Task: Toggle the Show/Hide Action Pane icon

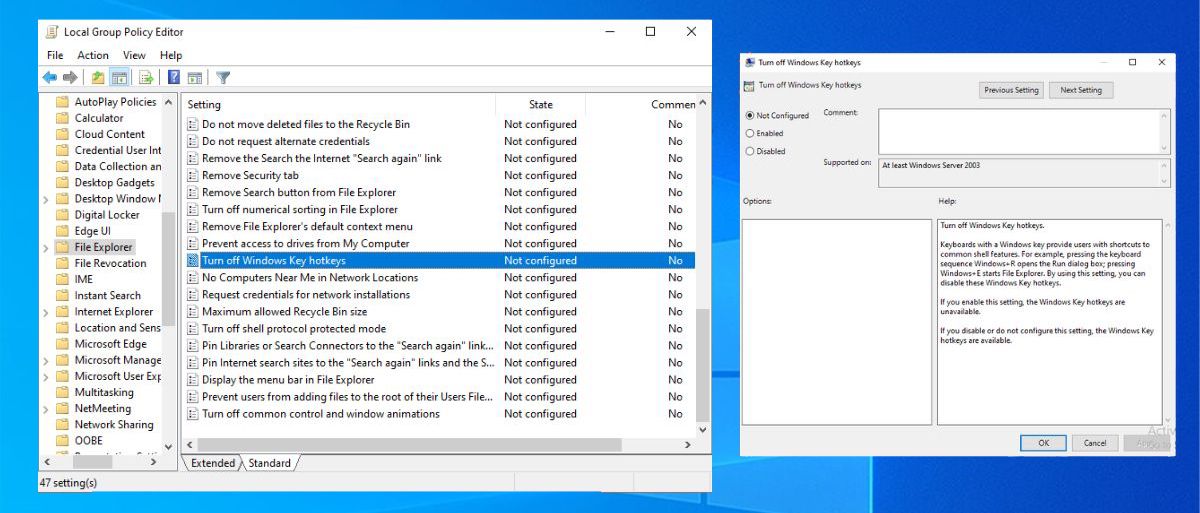Action: [x=194, y=78]
